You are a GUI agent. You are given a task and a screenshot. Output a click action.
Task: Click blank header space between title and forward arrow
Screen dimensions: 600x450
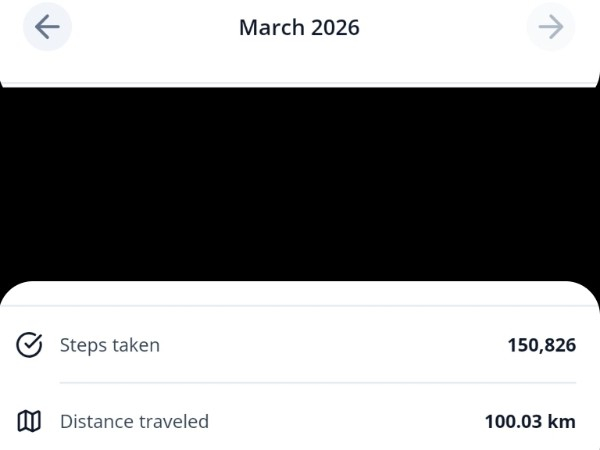tap(445, 27)
